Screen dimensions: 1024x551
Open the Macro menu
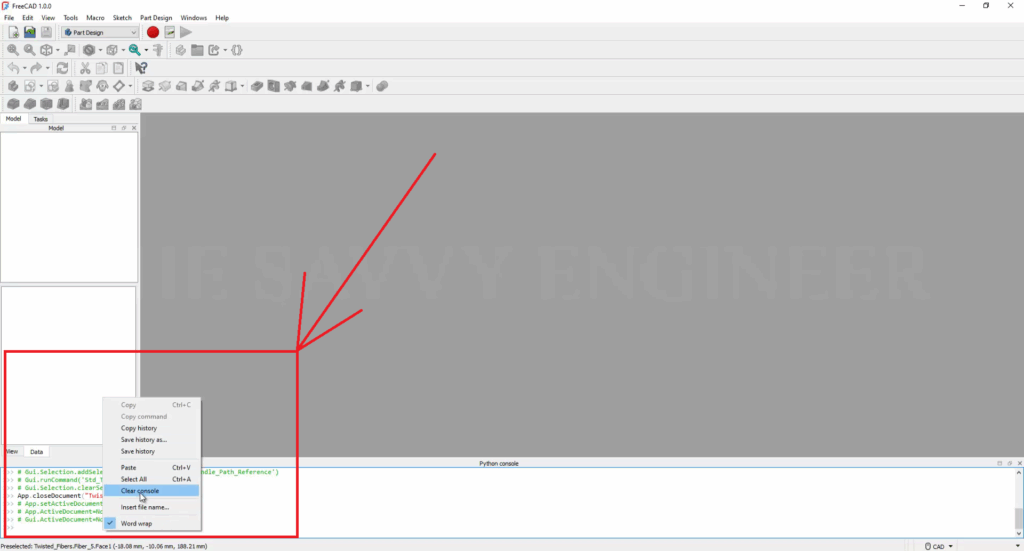(x=95, y=18)
